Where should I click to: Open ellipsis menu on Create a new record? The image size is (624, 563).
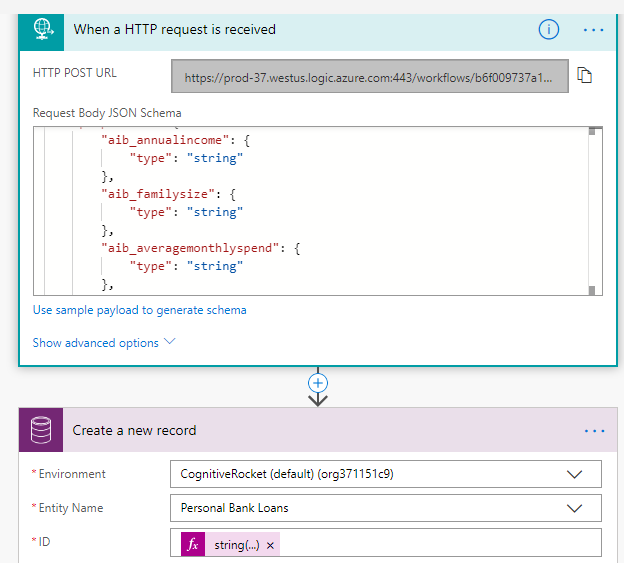pos(594,430)
